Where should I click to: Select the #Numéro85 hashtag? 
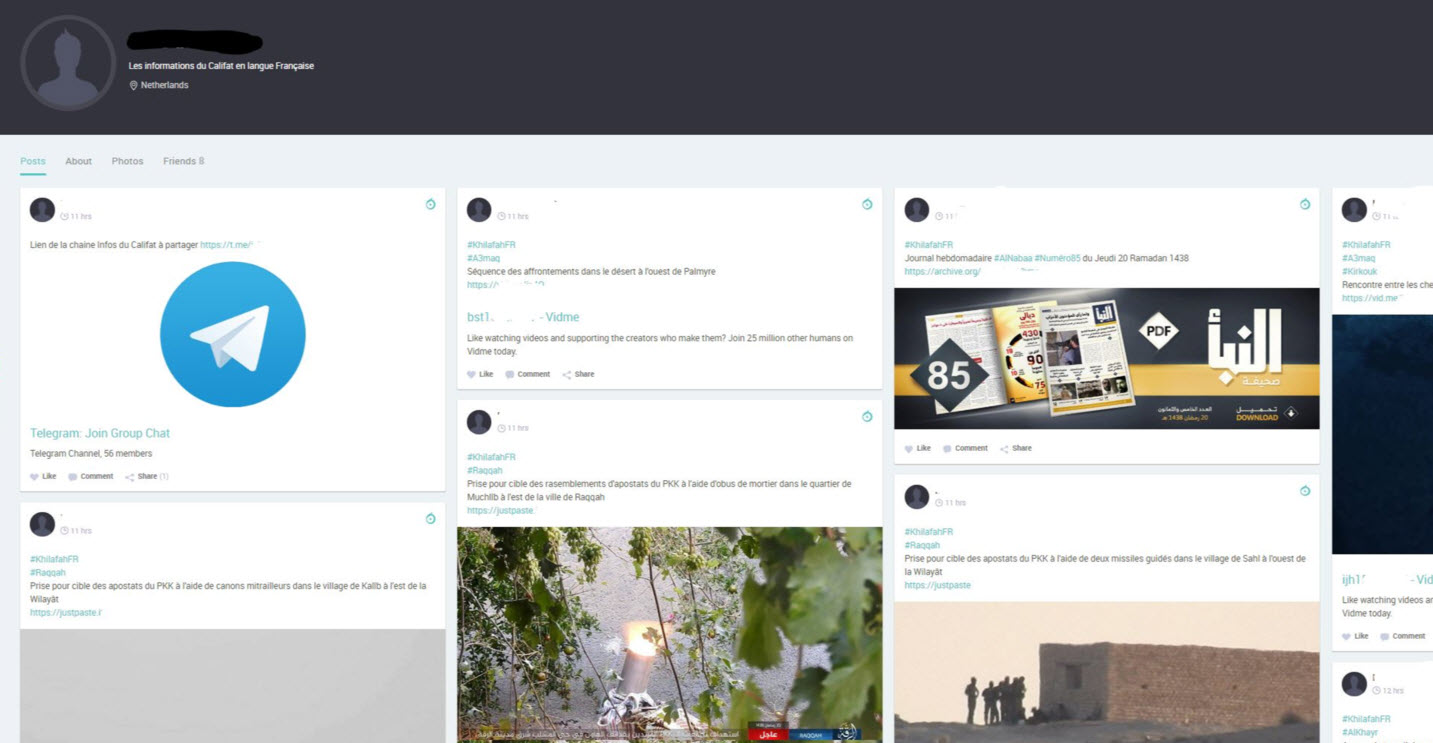[1058, 258]
